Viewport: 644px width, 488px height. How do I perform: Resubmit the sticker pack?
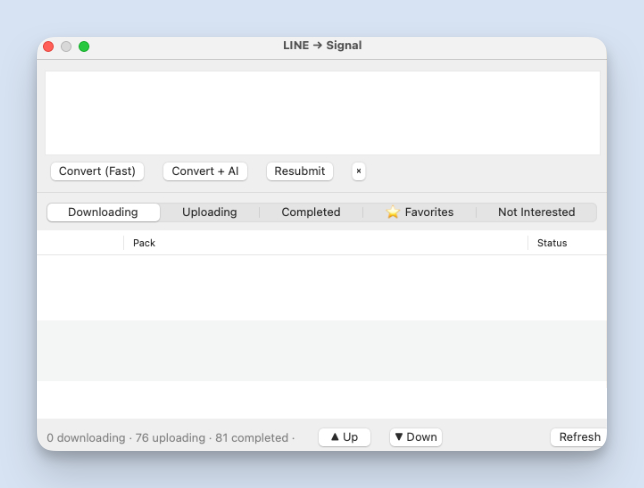[299, 171]
